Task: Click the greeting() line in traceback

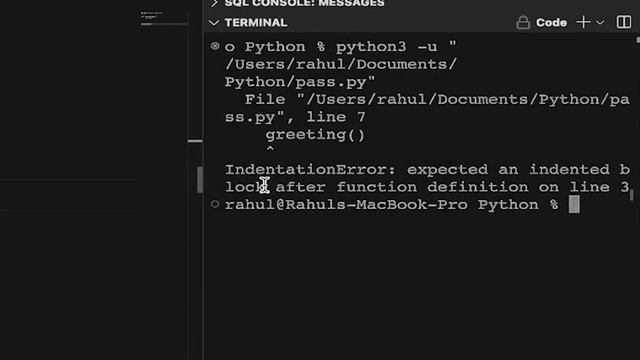Action: 315,135
